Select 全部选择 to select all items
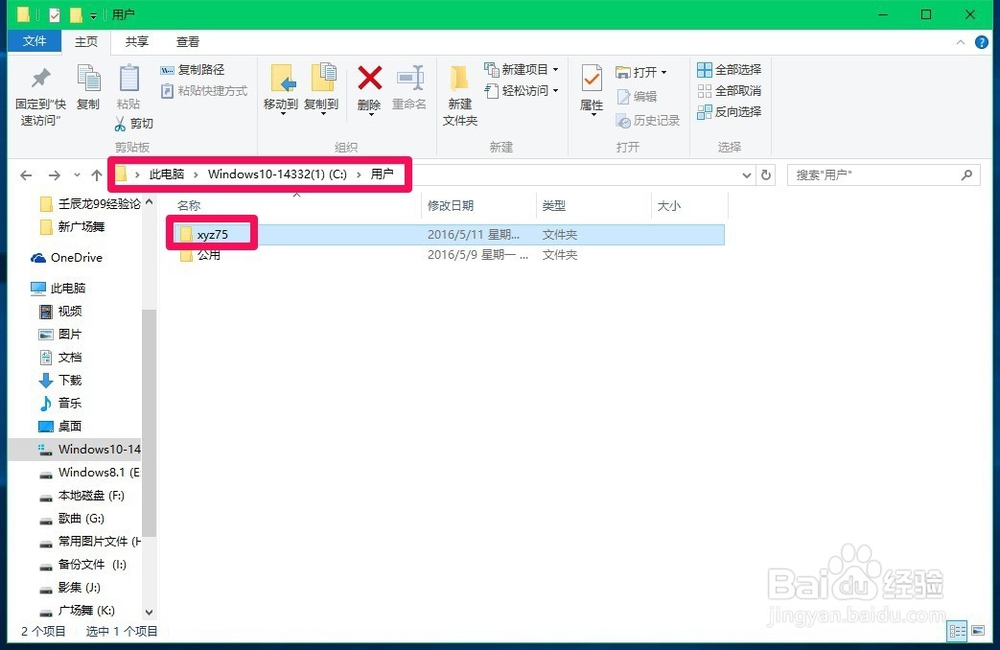The width and height of the screenshot is (1000, 650). click(730, 68)
